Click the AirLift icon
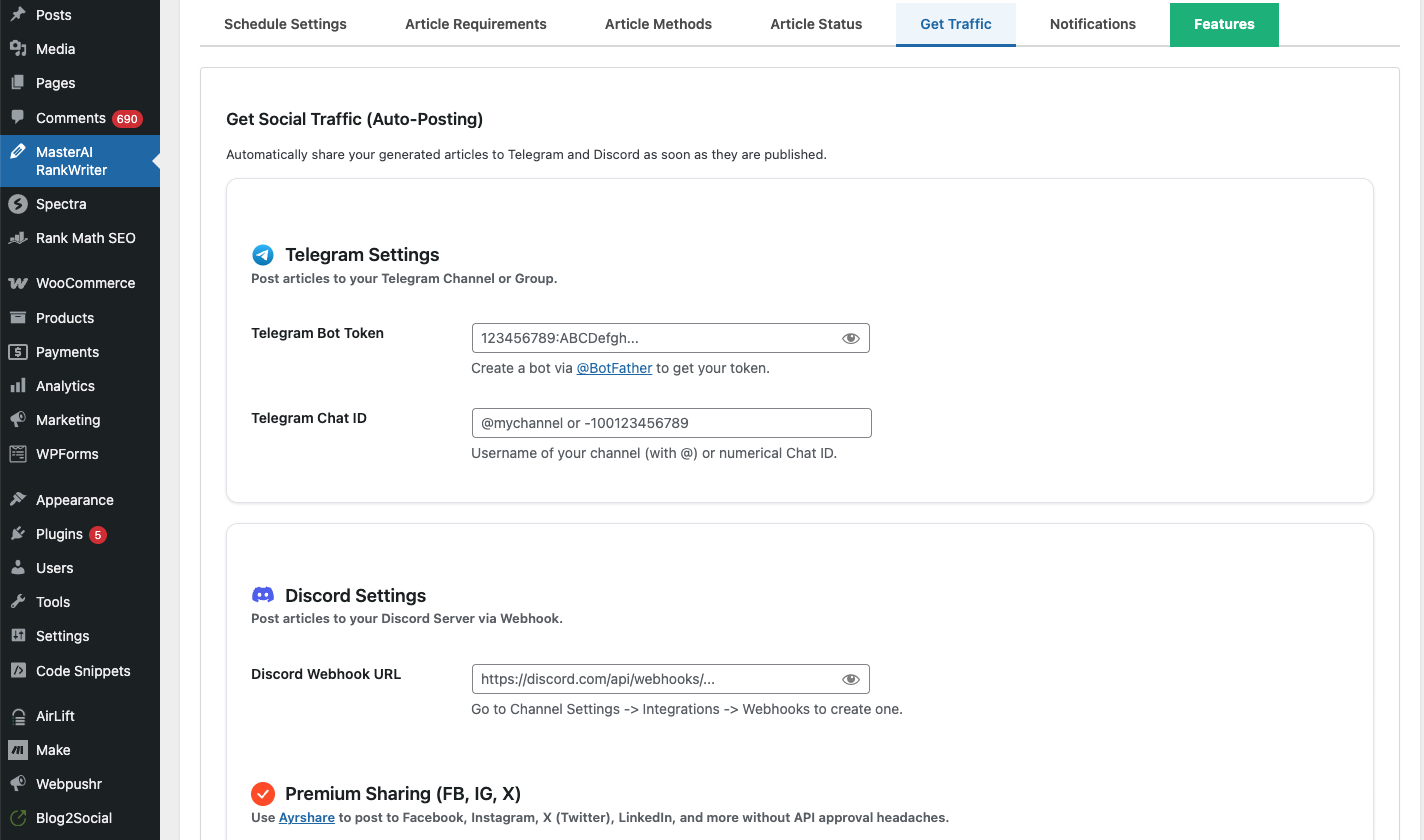 pyautogui.click(x=18, y=716)
